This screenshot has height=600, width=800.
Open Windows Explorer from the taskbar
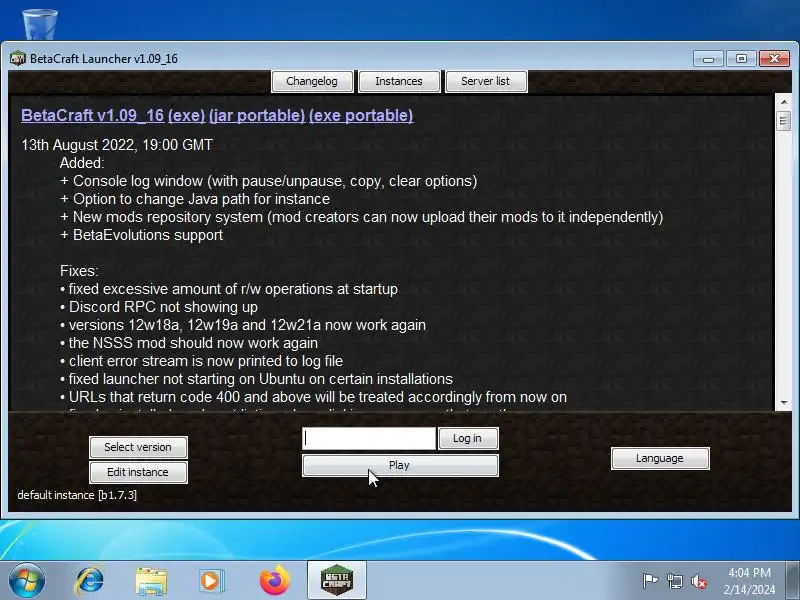click(151, 581)
